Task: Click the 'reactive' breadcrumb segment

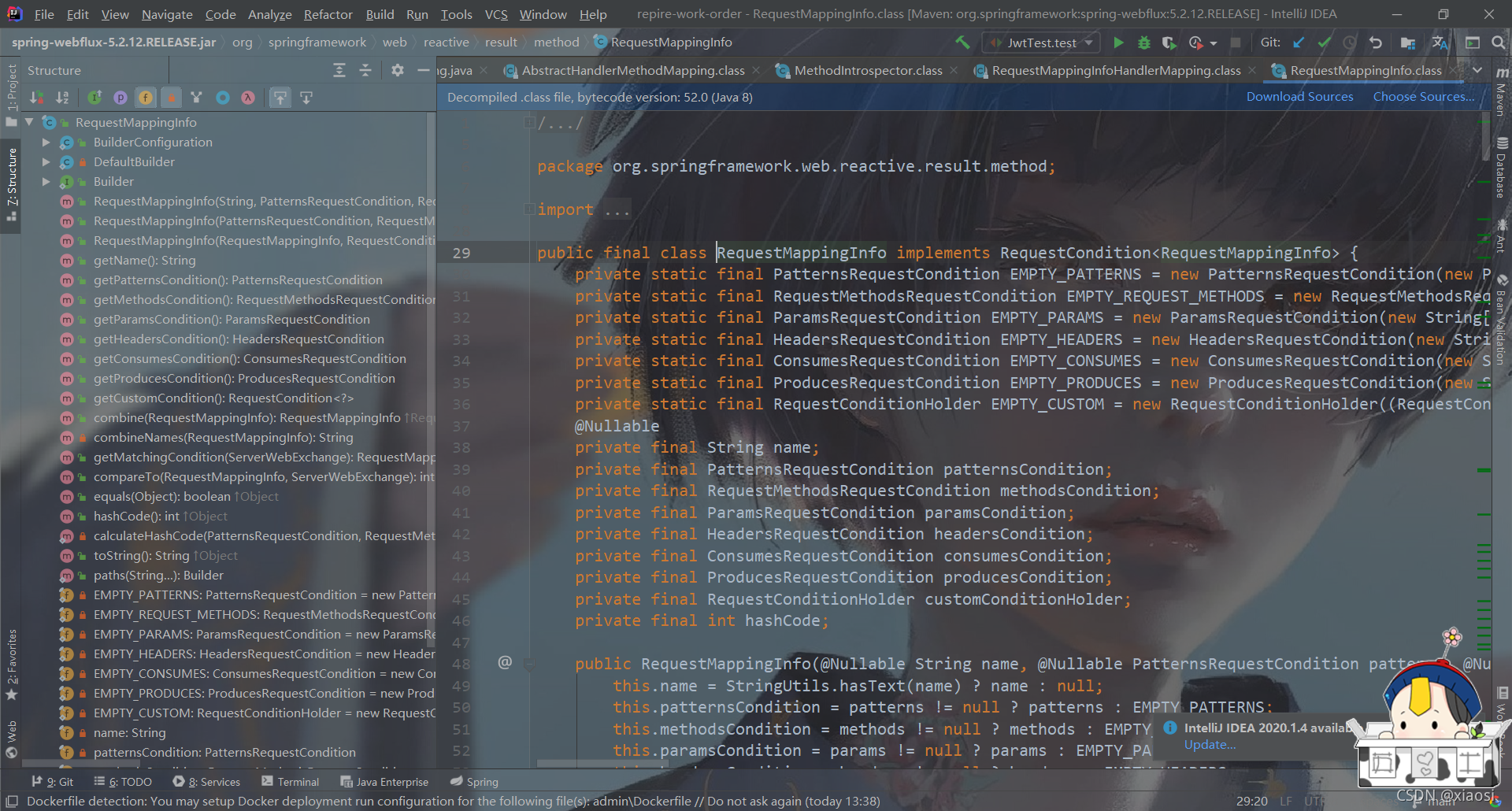Action: tap(446, 43)
